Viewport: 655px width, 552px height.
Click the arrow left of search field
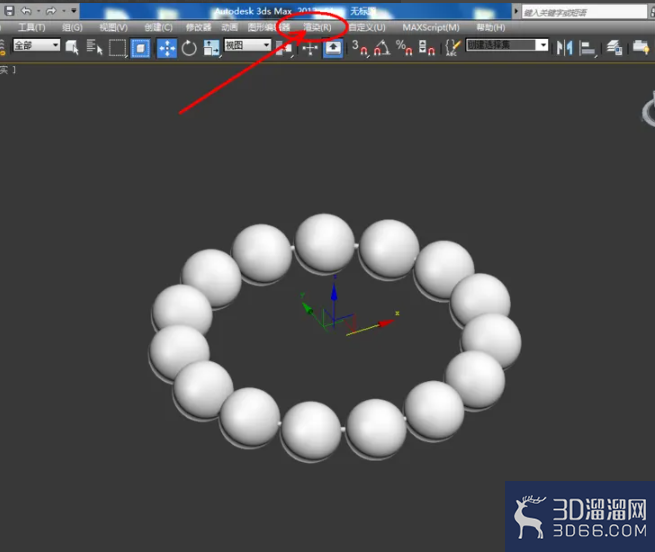pyautogui.click(x=516, y=11)
